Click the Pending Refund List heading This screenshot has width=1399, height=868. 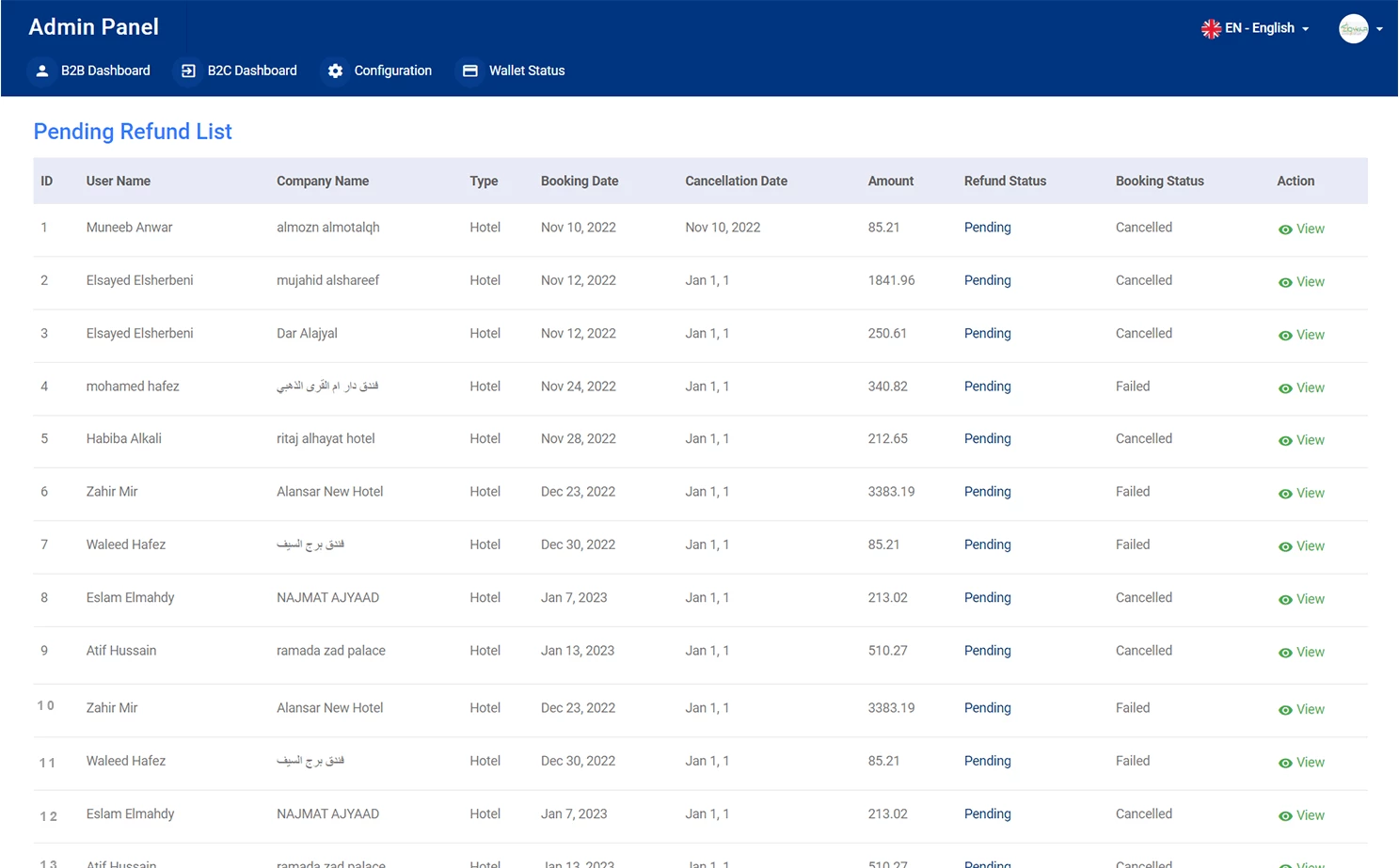pyautogui.click(x=132, y=132)
